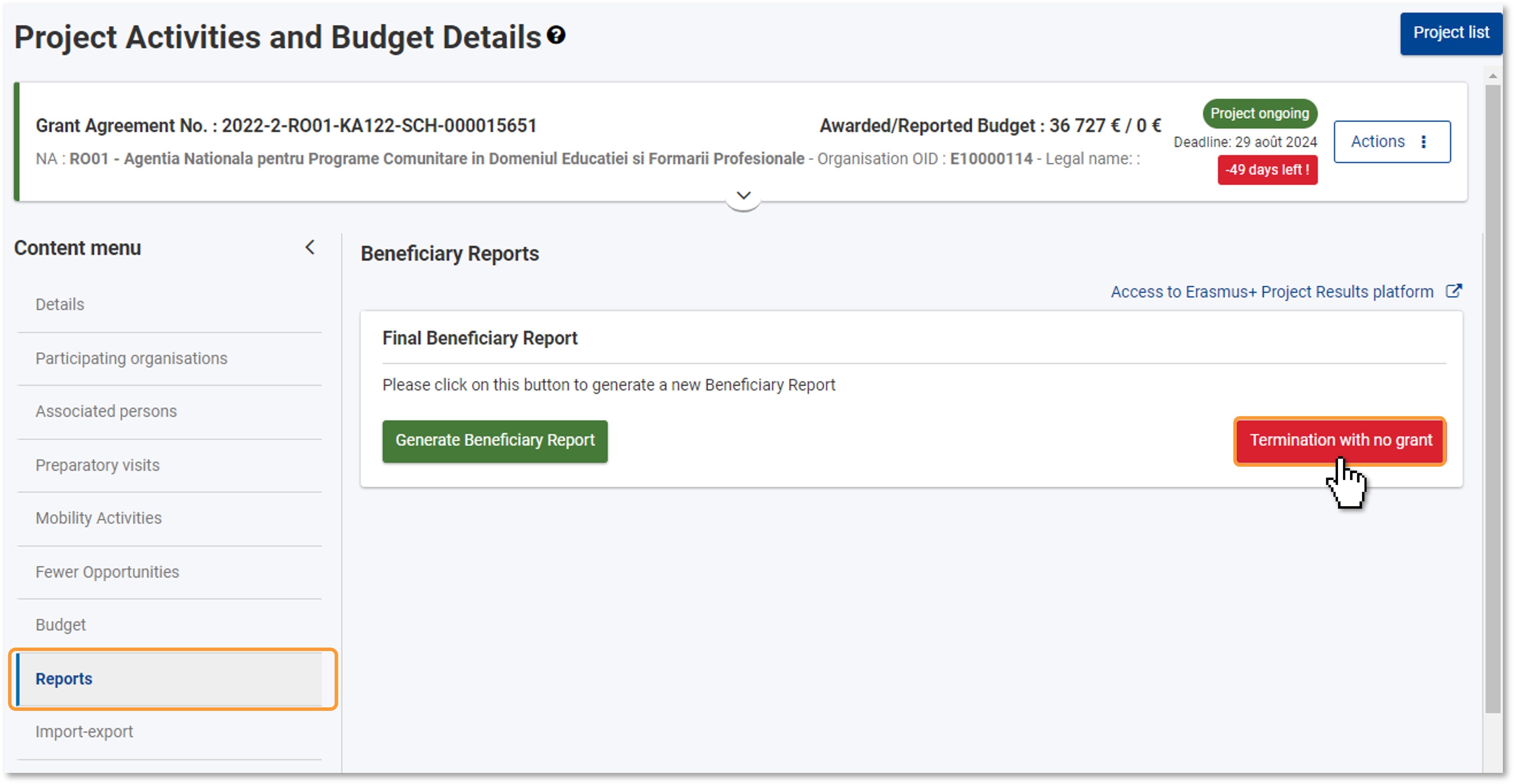Select the Reports menu item

64,679
